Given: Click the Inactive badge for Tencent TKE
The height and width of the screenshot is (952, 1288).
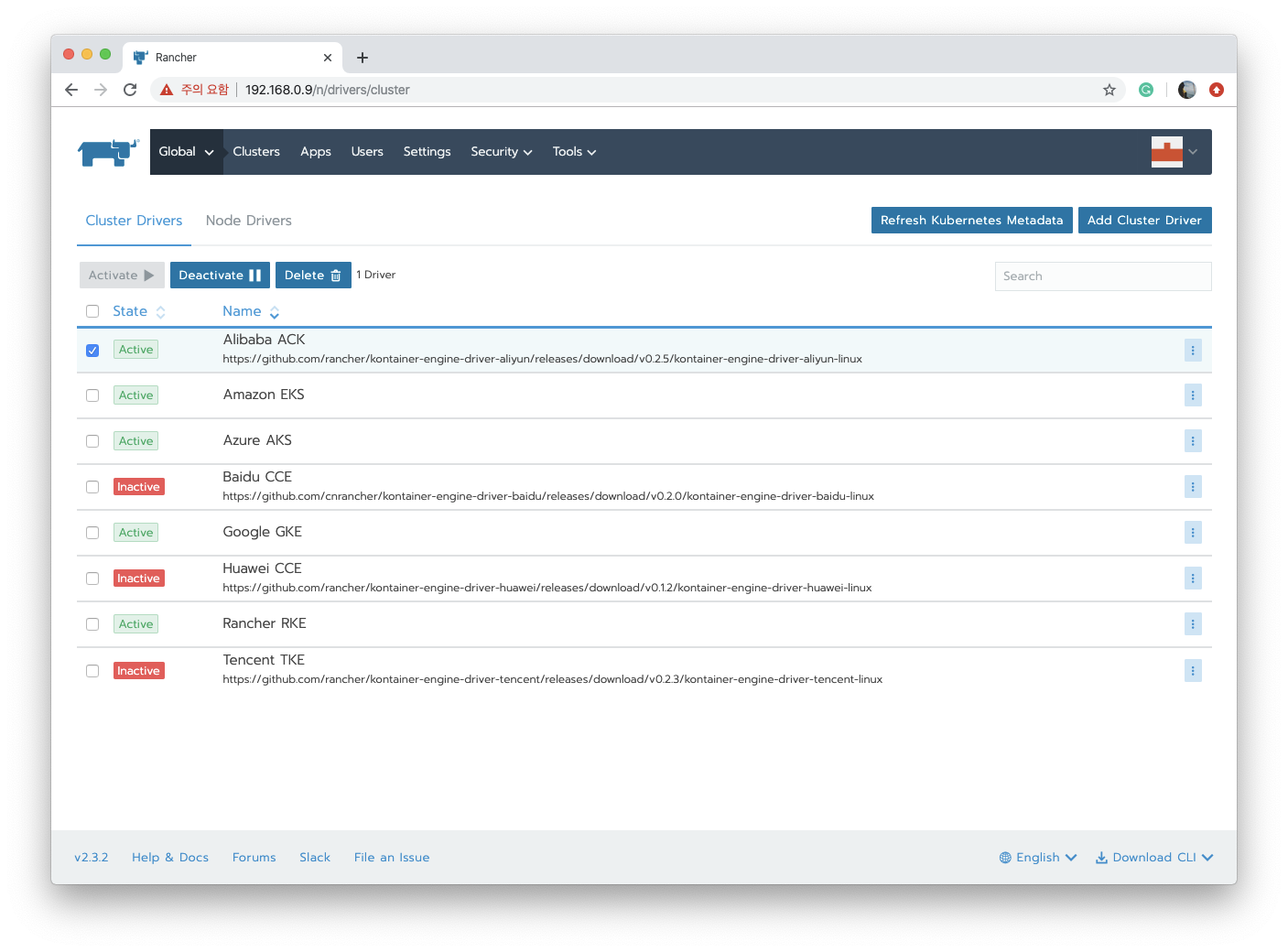Looking at the screenshot, I should click(x=139, y=671).
